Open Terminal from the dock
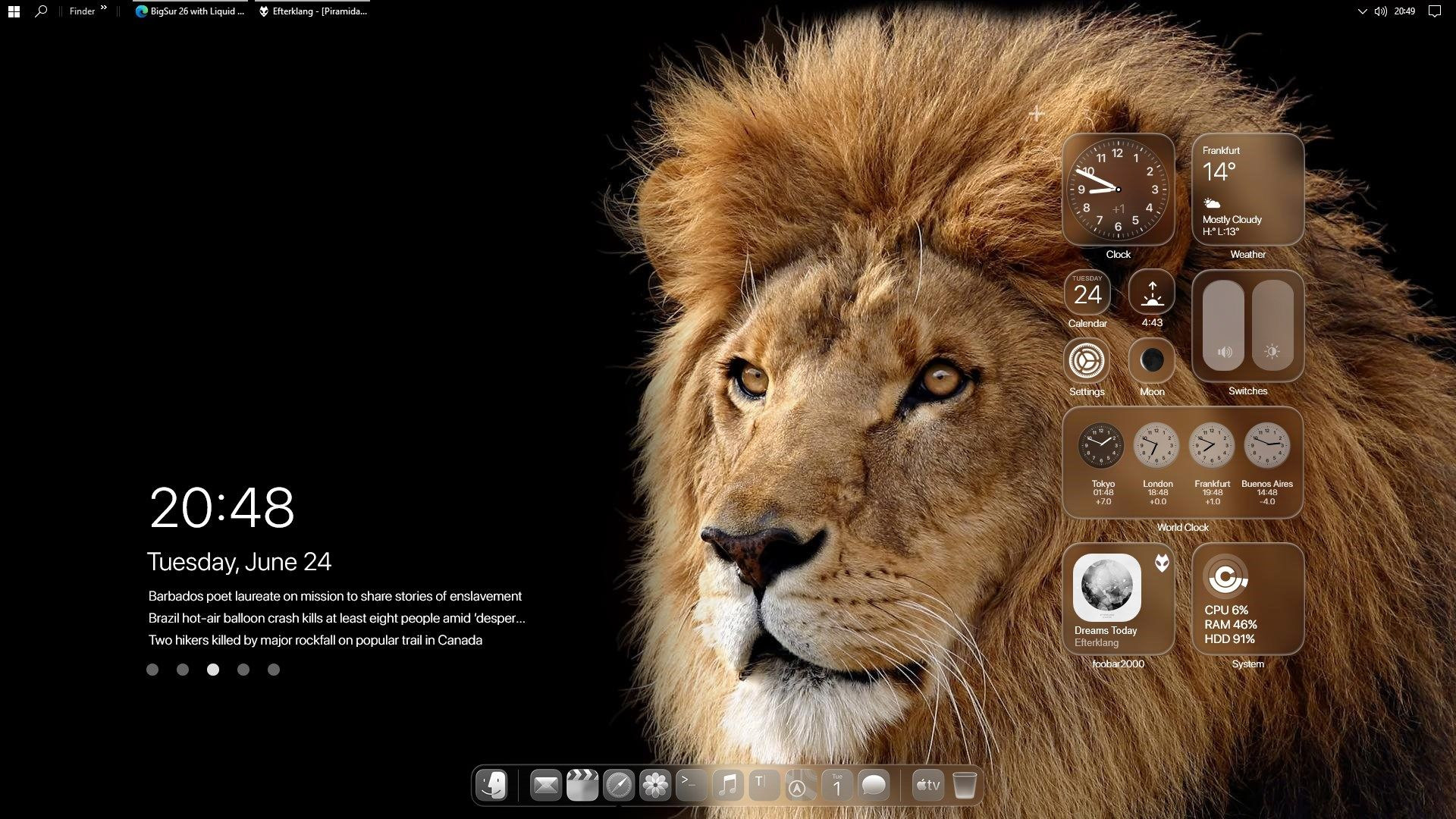1456x819 pixels. coord(692,786)
